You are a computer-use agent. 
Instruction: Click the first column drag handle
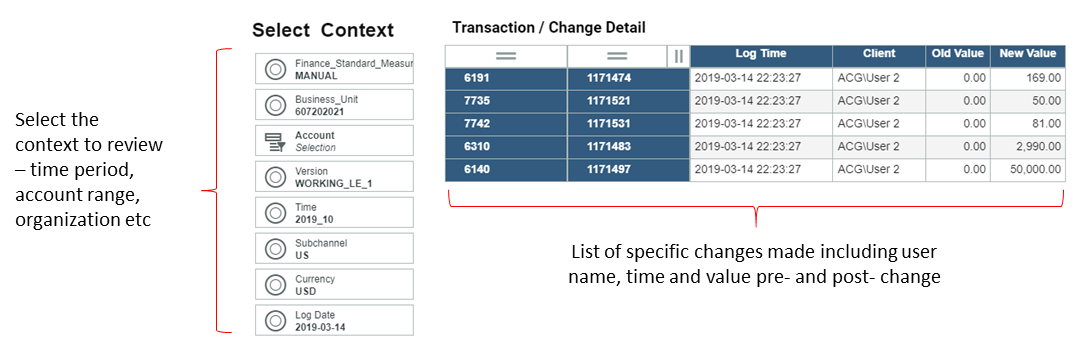click(506, 55)
